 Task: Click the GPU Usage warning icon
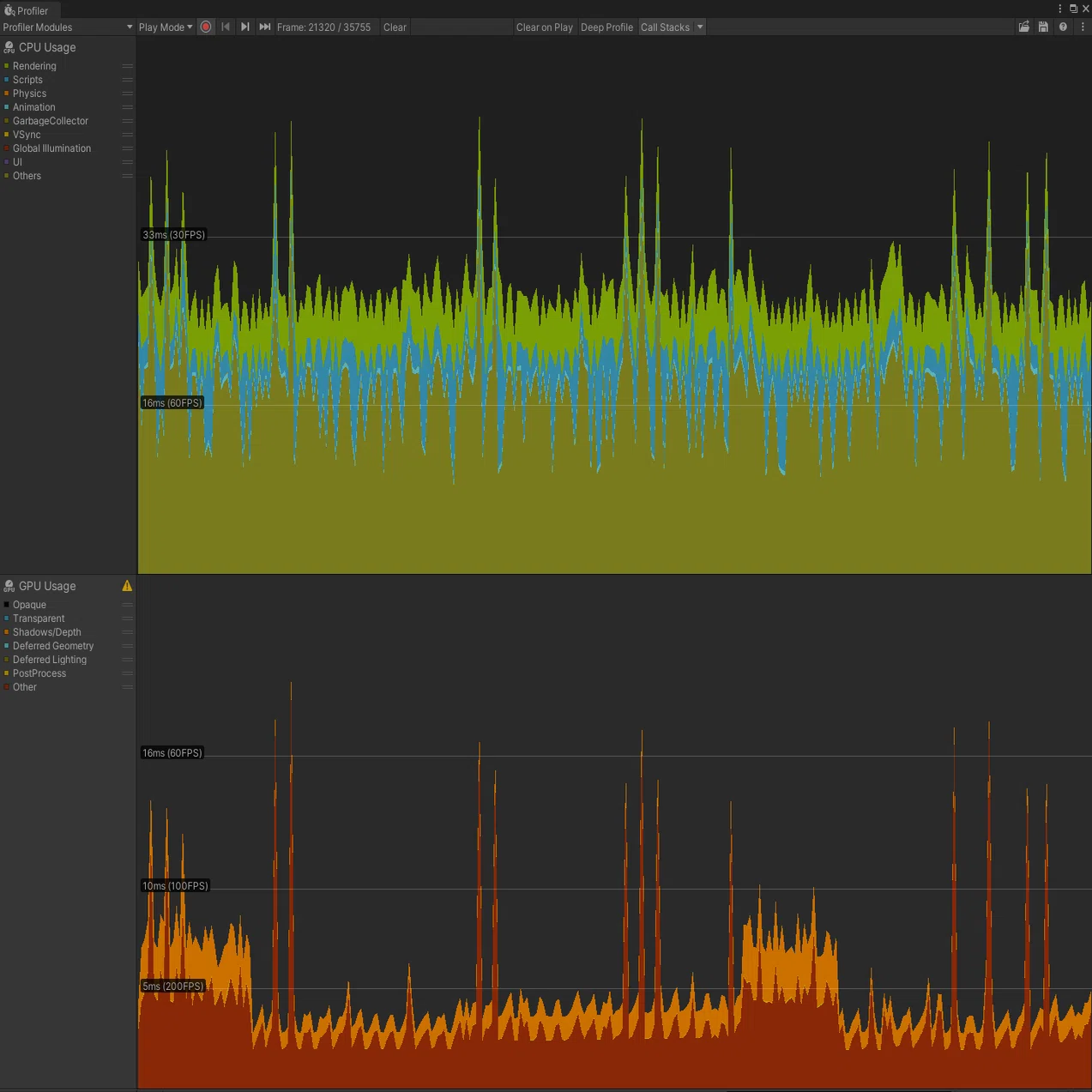click(127, 586)
